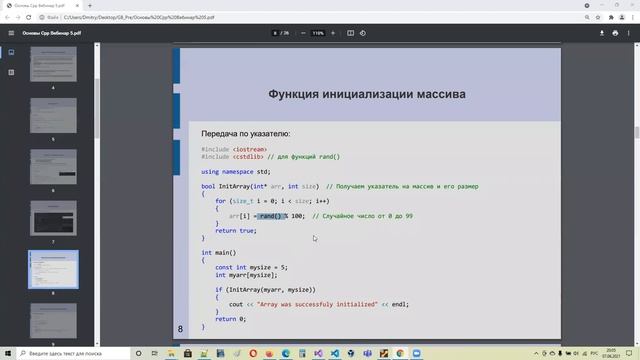Open the Chrome three-dot menu

633,18
